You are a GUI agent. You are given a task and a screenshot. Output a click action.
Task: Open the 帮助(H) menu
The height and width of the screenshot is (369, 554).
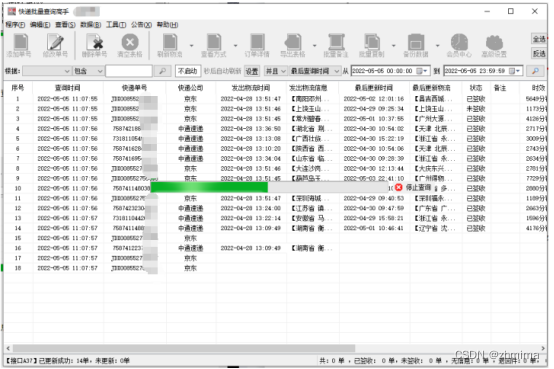click(x=167, y=25)
